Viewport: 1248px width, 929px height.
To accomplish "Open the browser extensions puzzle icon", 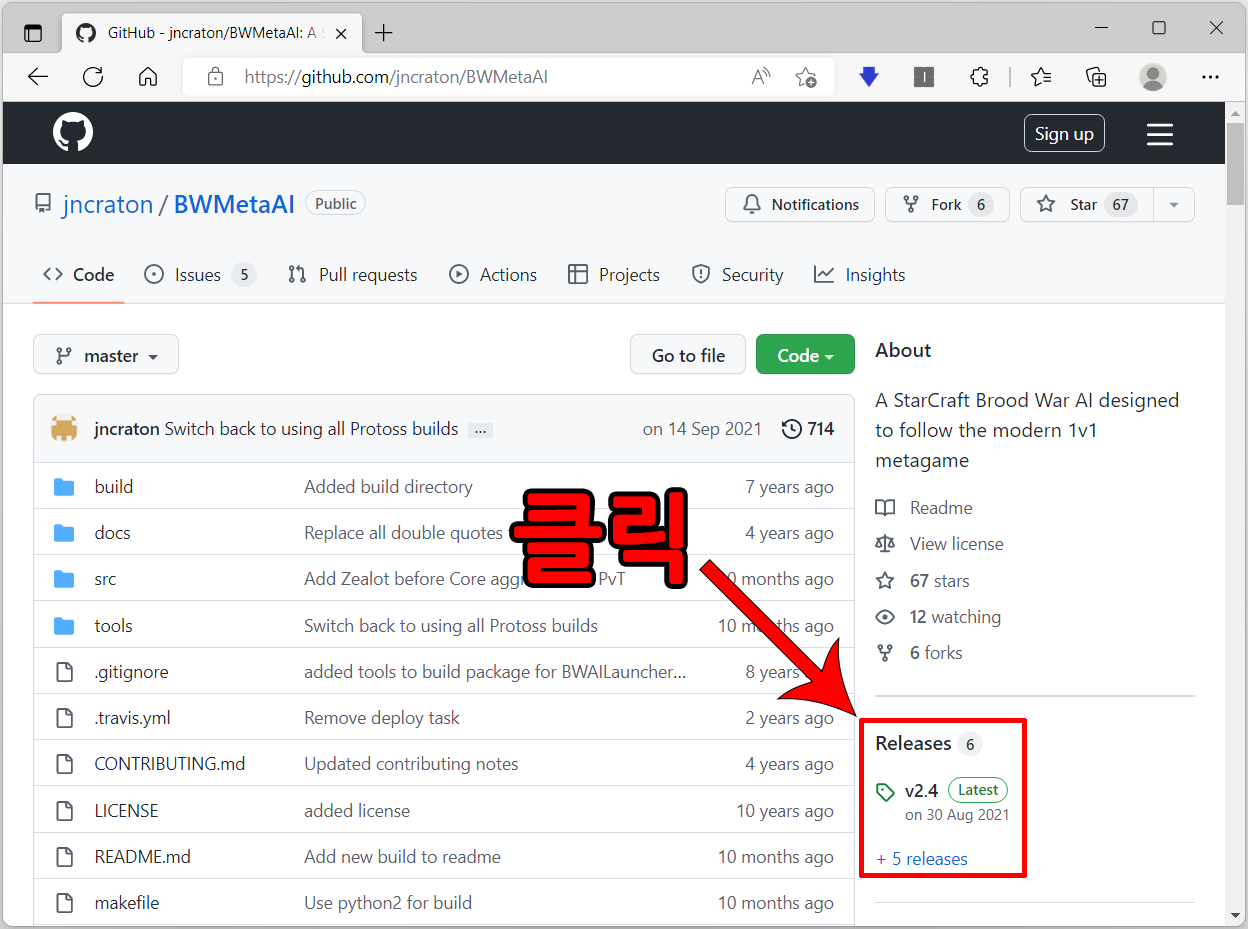I will coord(980,77).
